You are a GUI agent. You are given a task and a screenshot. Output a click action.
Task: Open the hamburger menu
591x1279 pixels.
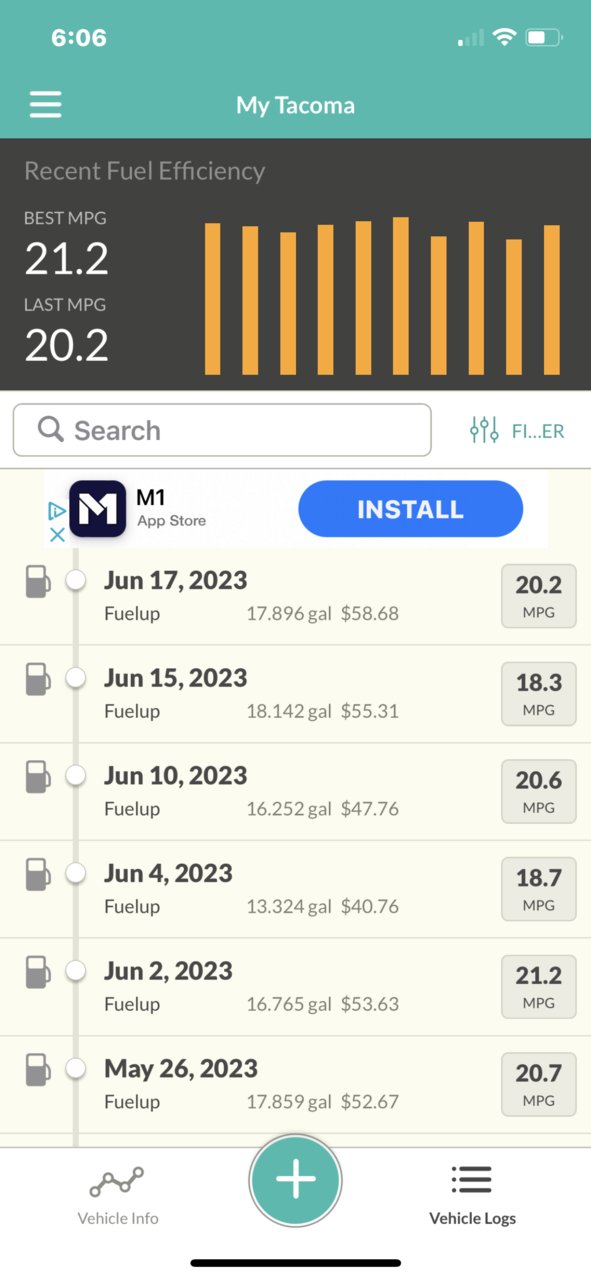click(x=45, y=104)
